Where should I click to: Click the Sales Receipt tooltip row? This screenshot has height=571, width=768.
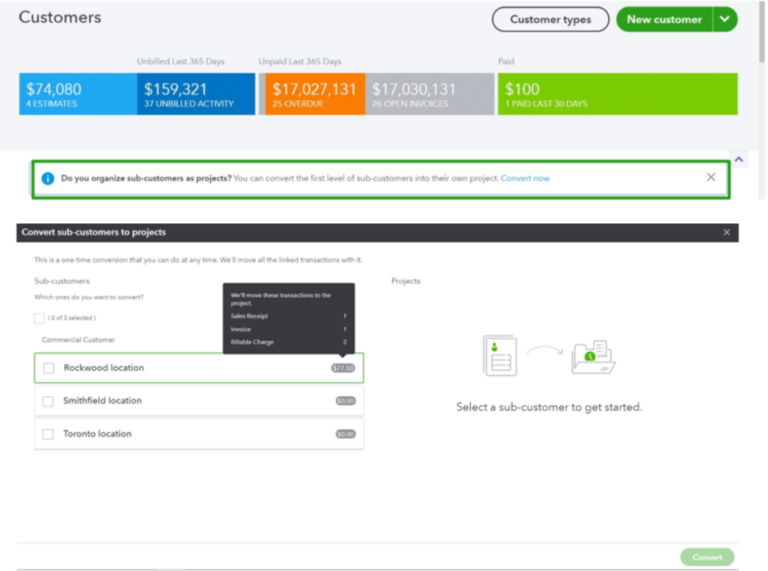point(288,316)
